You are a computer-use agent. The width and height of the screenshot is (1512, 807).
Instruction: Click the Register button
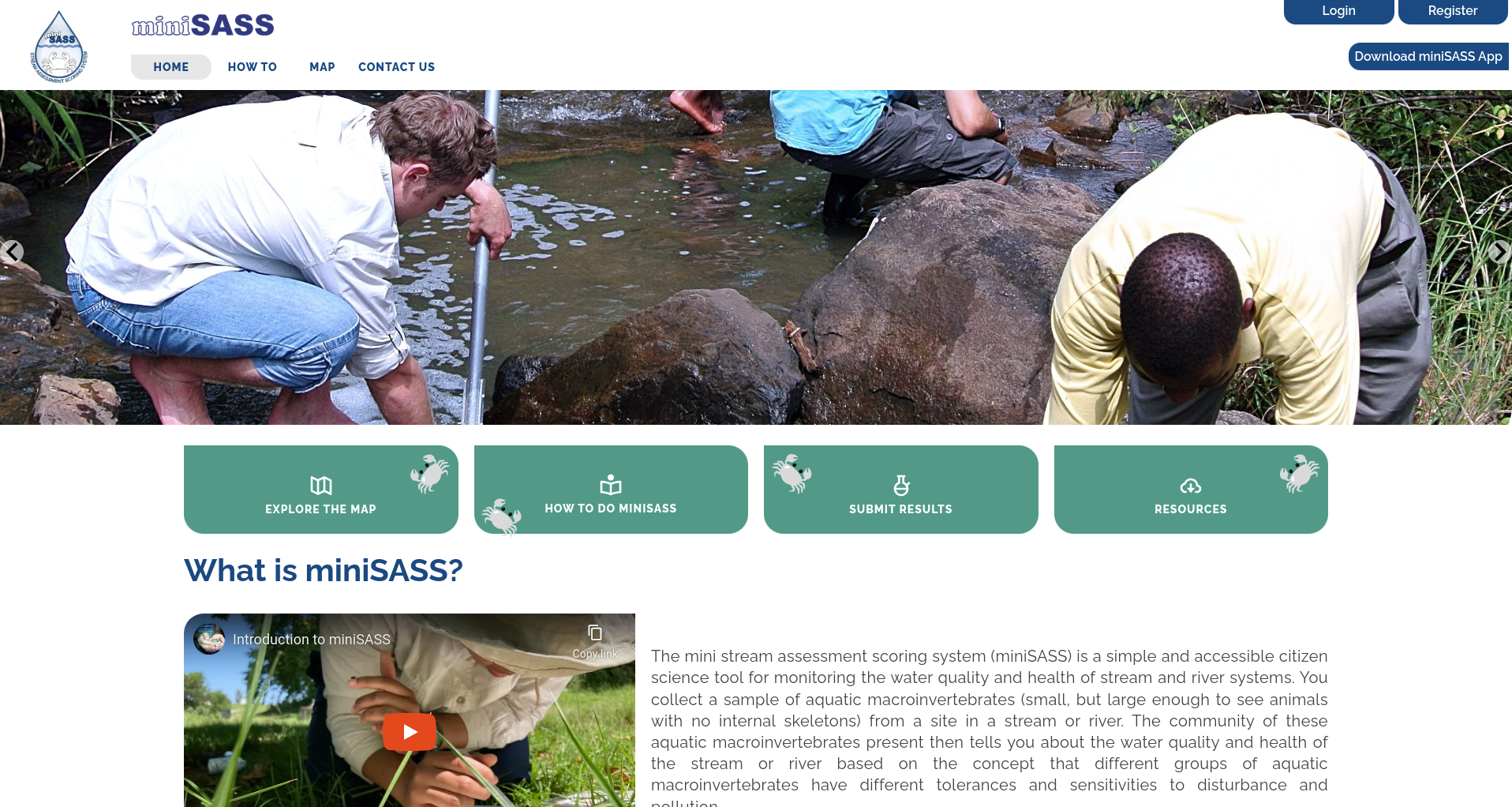point(1453,11)
